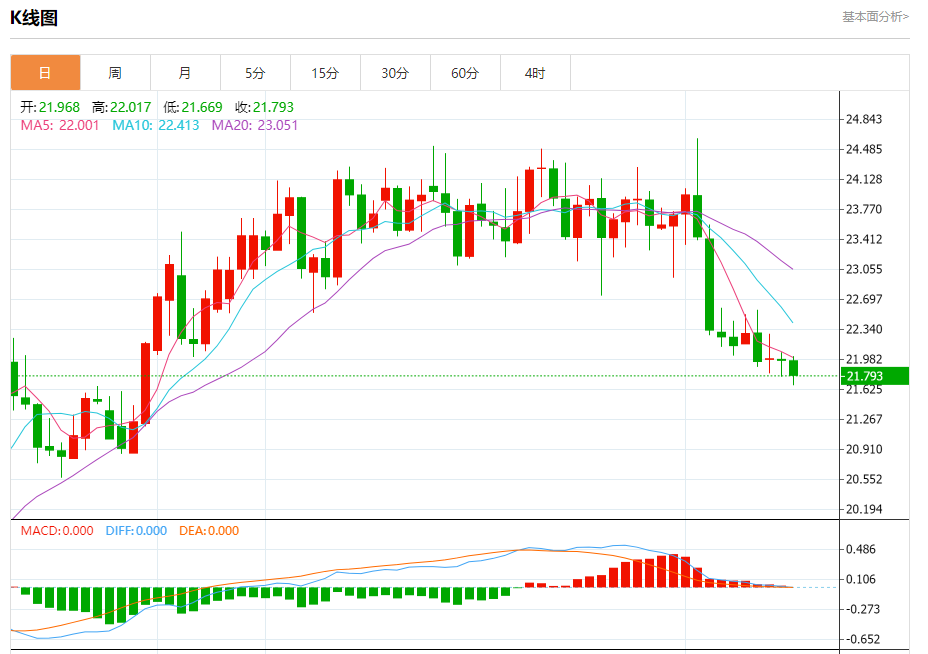
Task: Click the -0.652 MACD axis label
Action: [x=862, y=640]
